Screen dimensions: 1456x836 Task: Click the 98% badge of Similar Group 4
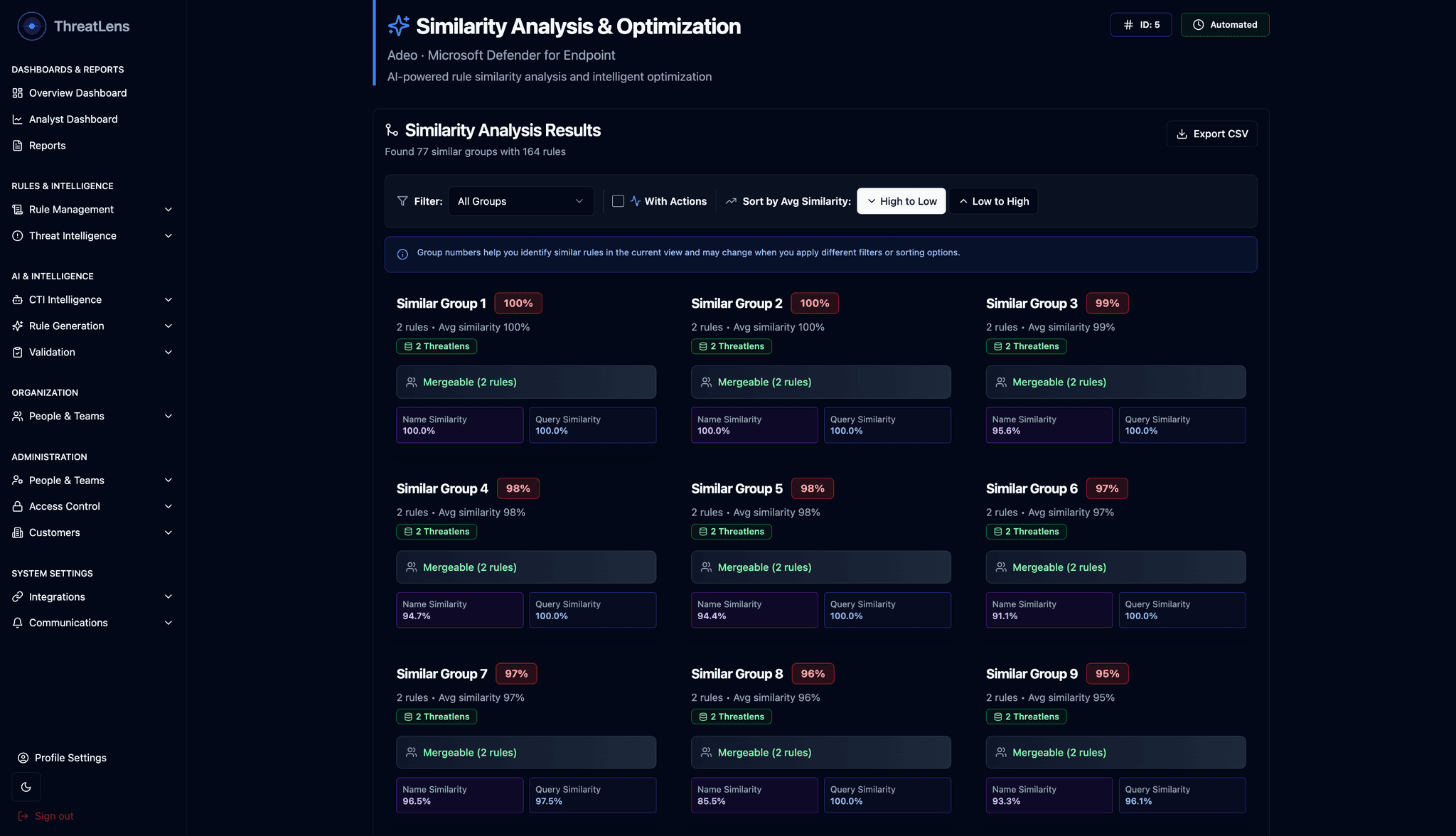(x=518, y=488)
